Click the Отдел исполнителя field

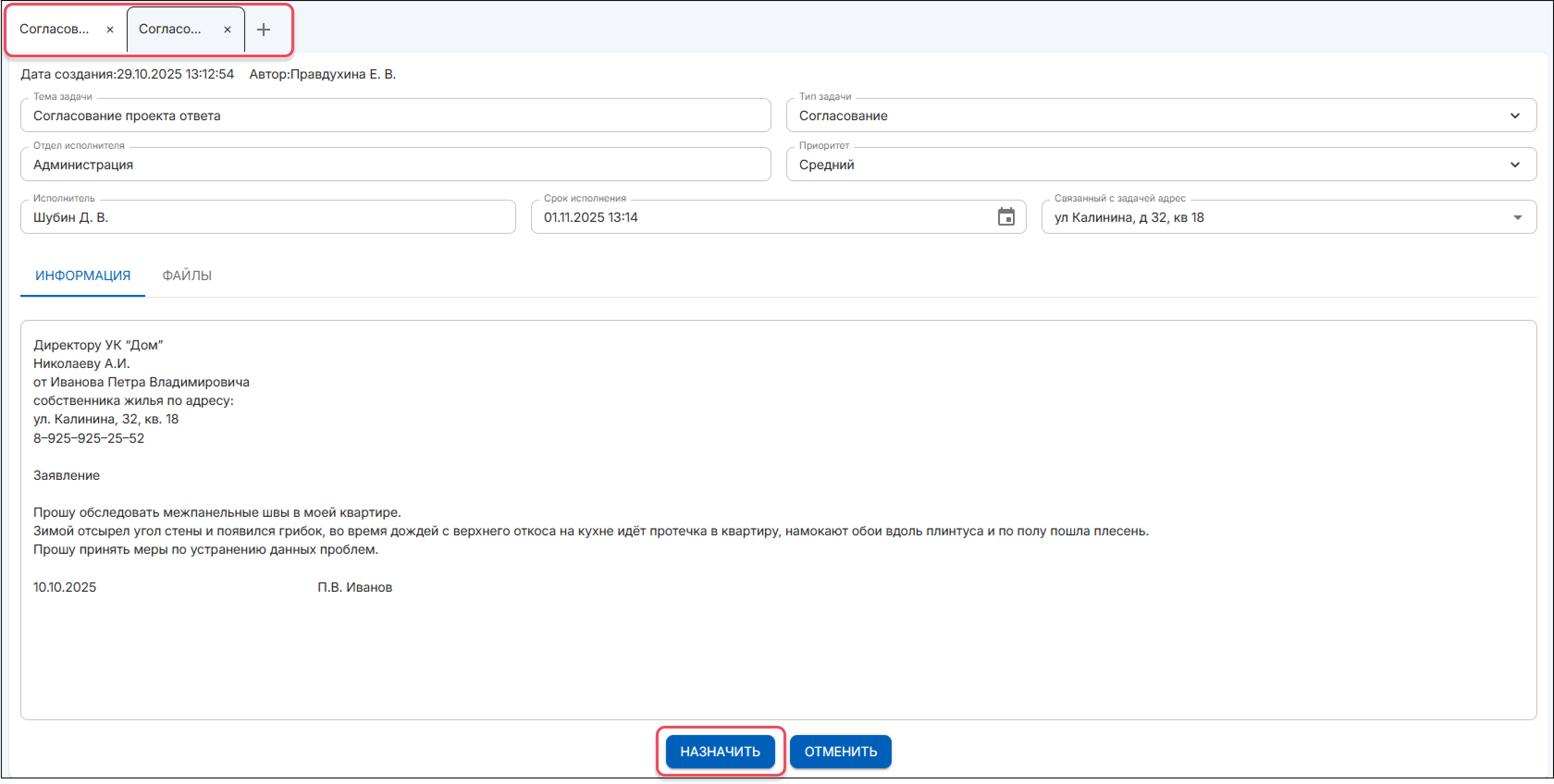[395, 165]
